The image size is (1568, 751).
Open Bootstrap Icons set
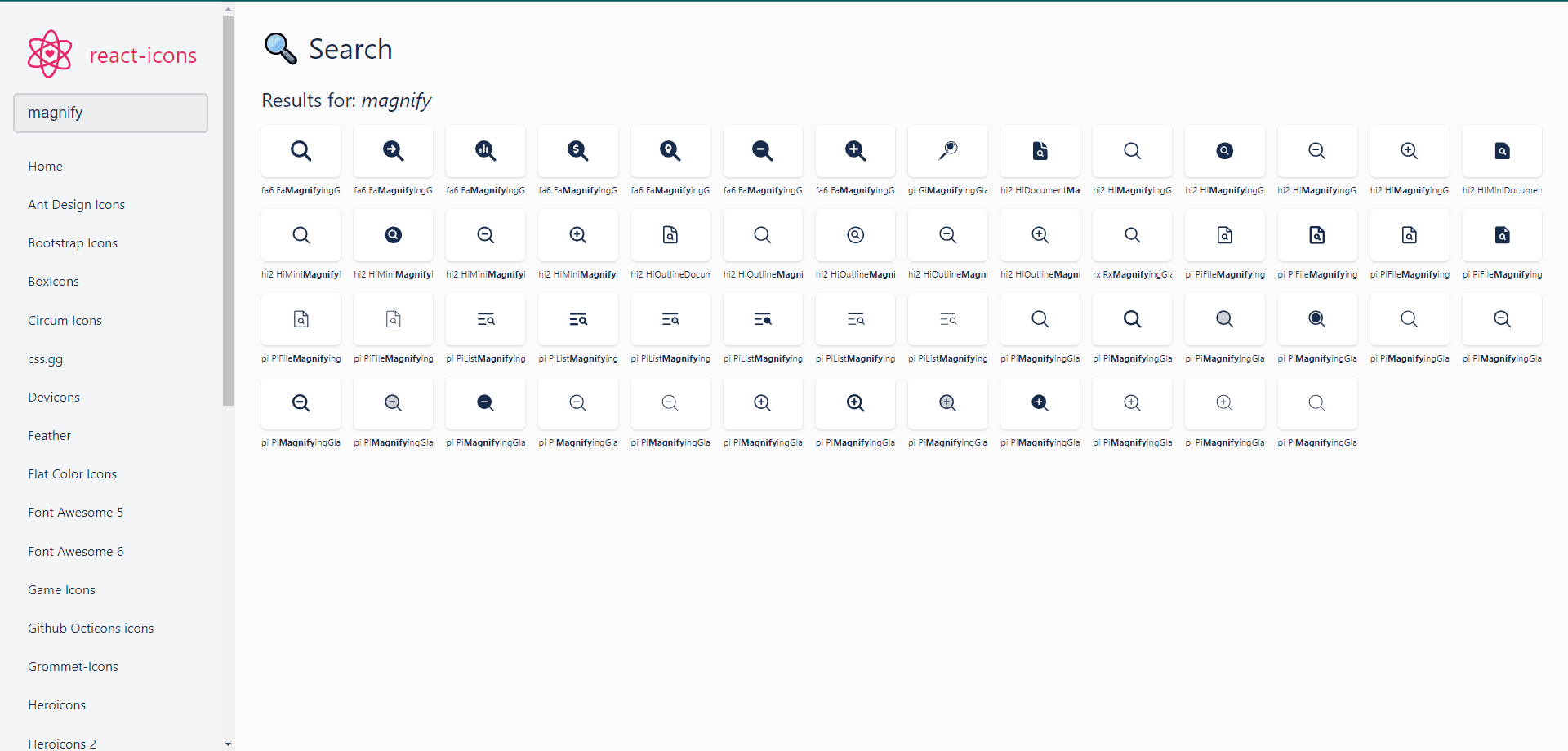click(73, 243)
